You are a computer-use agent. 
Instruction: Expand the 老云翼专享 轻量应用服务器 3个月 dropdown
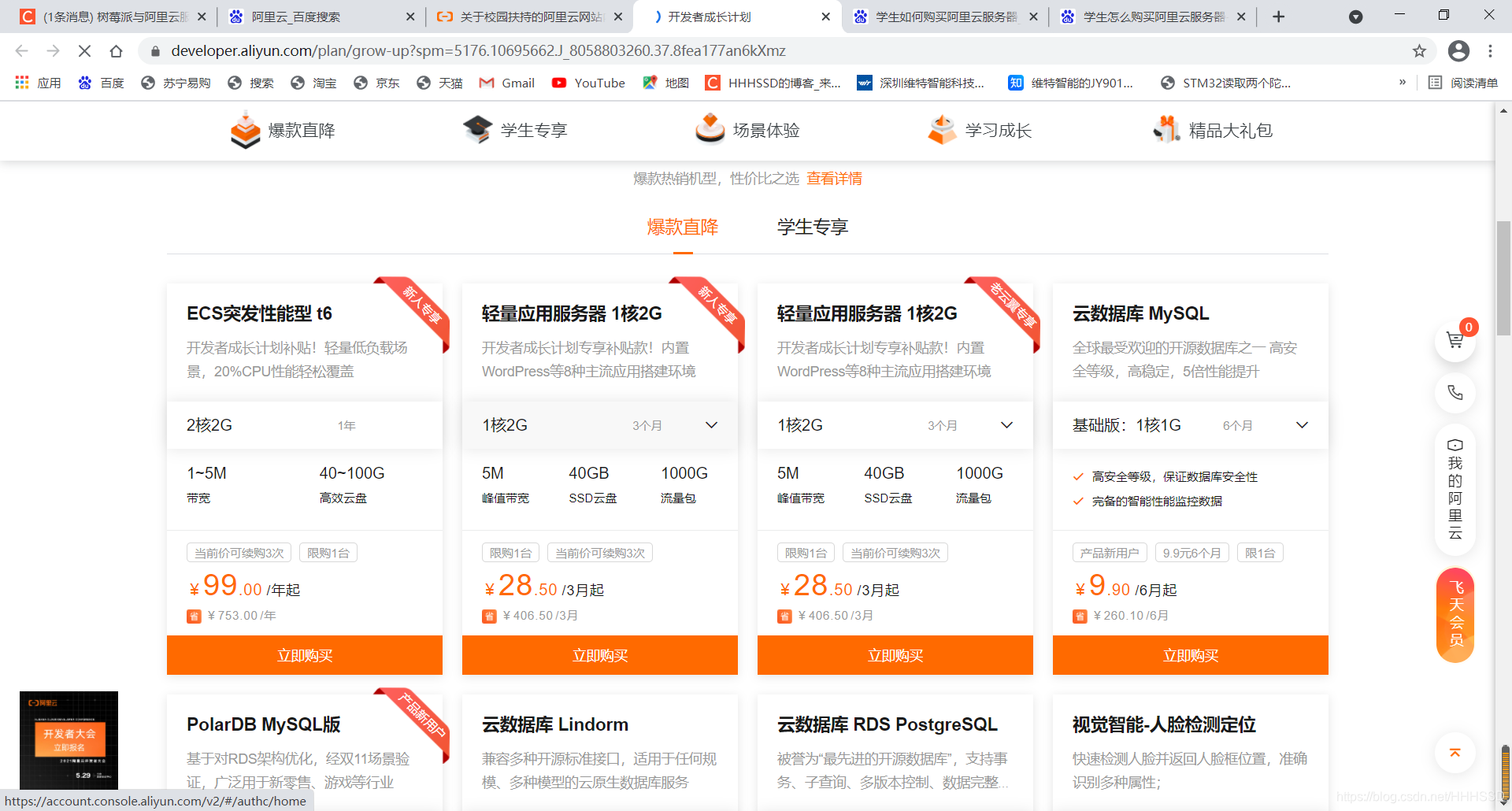tap(895, 425)
